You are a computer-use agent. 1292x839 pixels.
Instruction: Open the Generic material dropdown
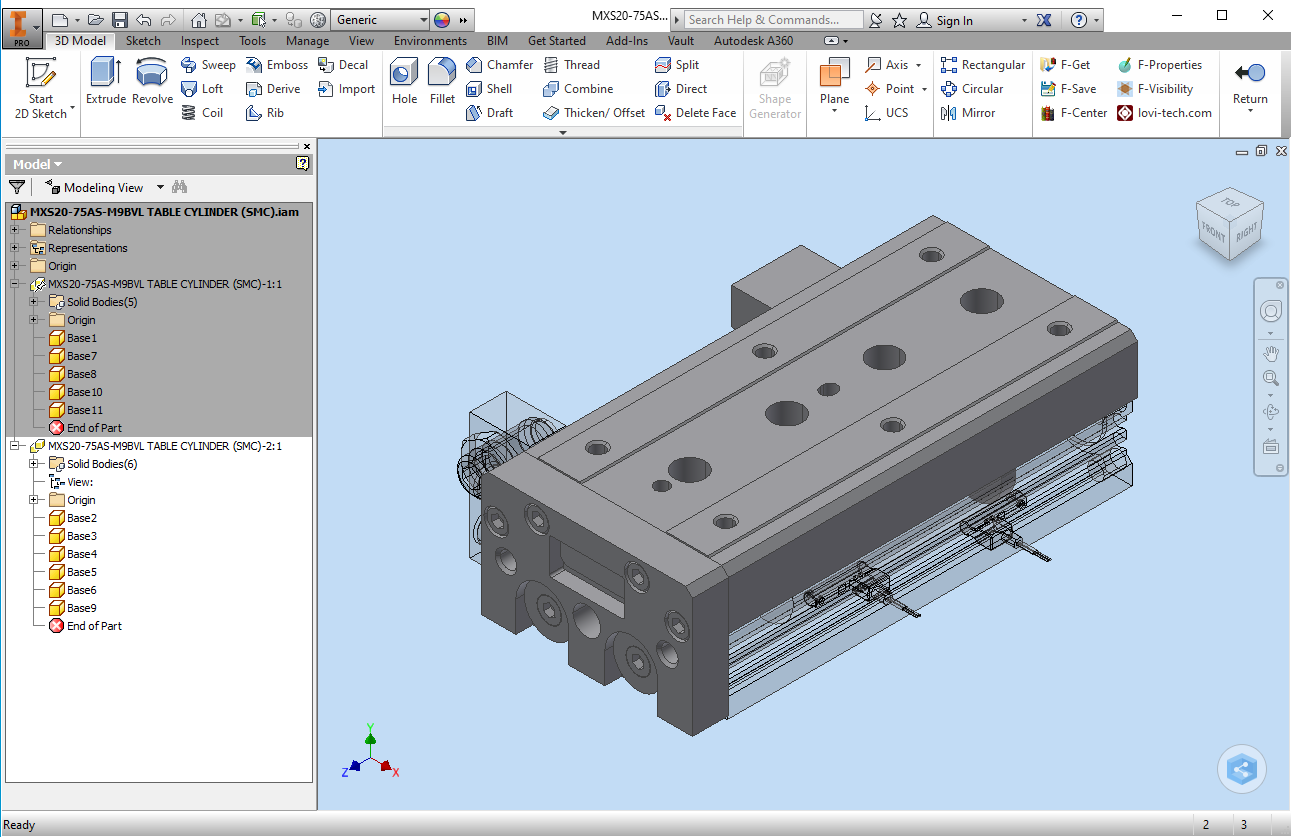423,20
